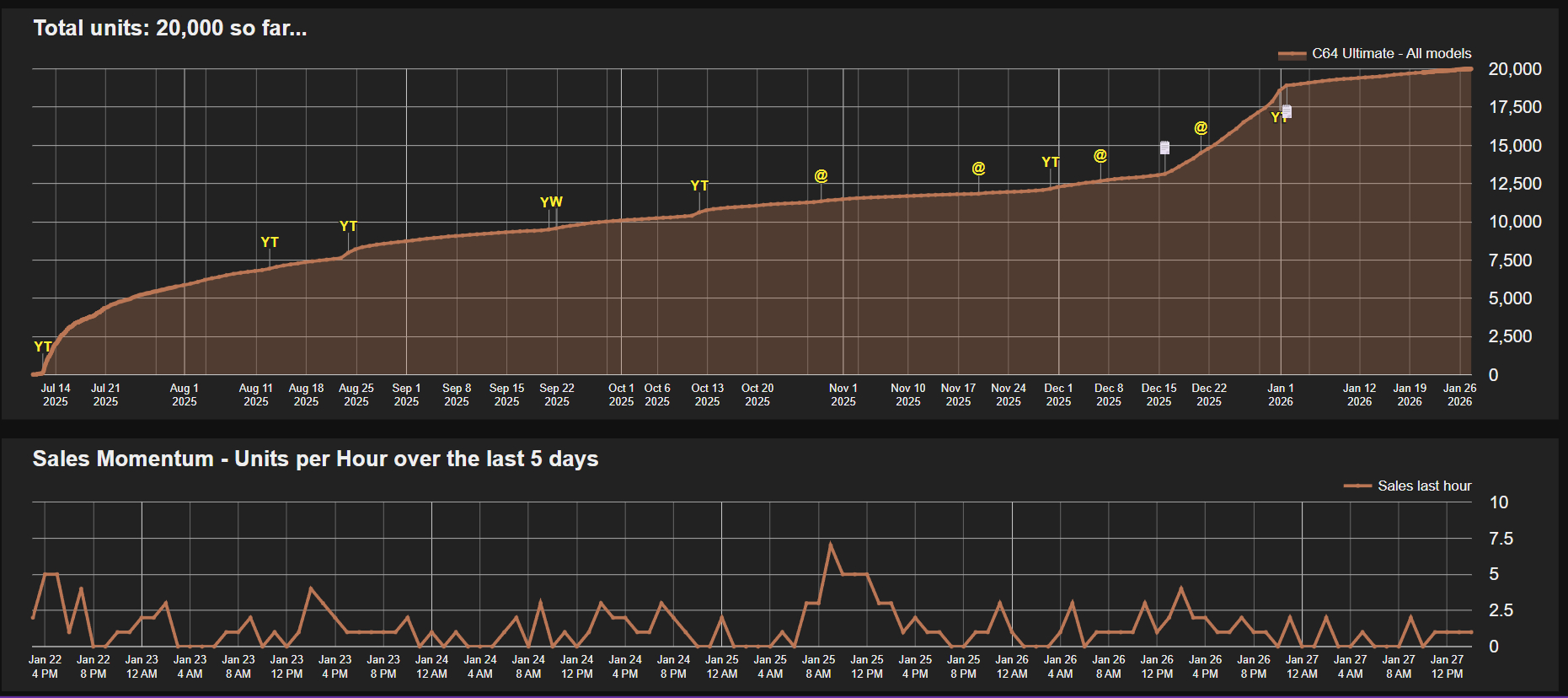Click the 'Total units: 20,000 so far...' heading

tap(170, 29)
